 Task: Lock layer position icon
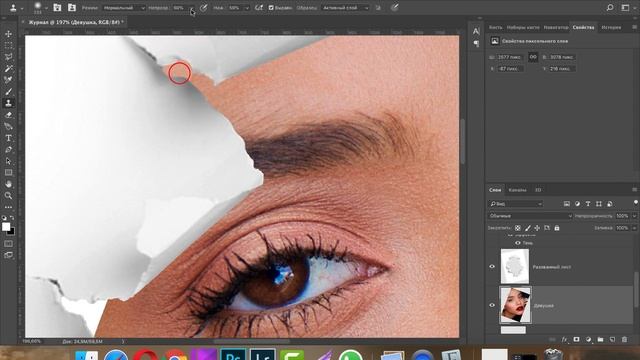(537, 228)
